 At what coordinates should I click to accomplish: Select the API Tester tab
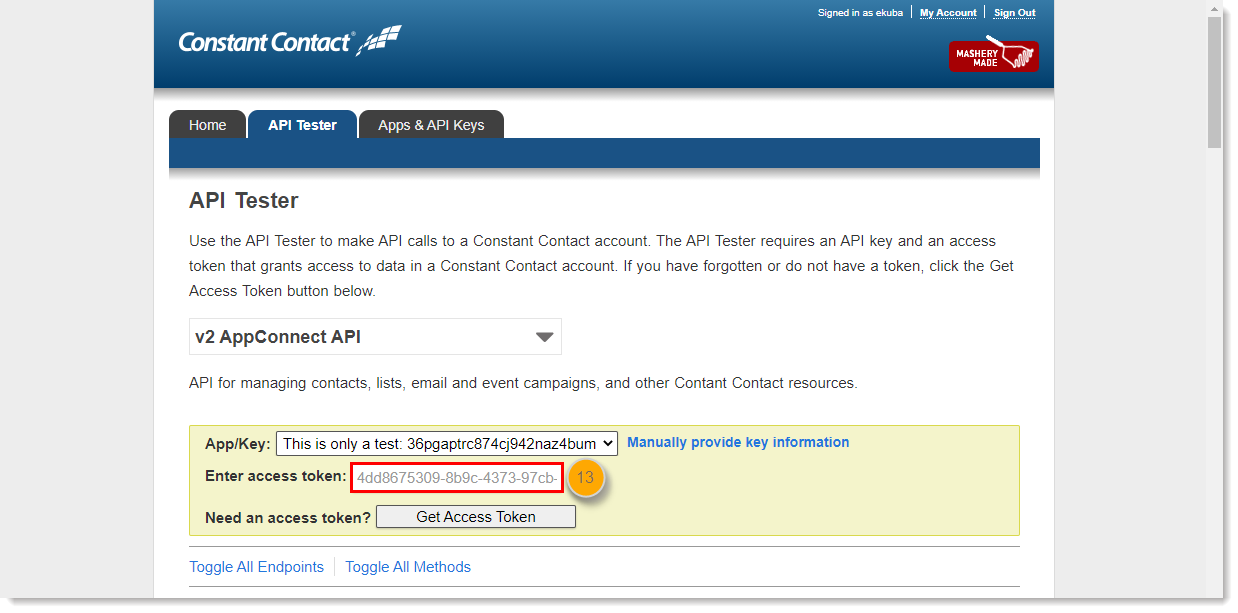point(302,125)
